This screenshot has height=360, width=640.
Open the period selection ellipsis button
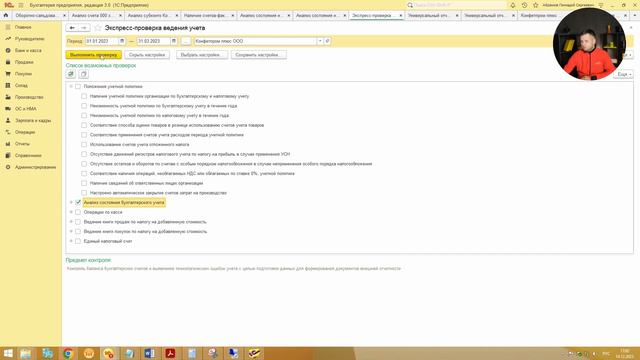coord(186,41)
